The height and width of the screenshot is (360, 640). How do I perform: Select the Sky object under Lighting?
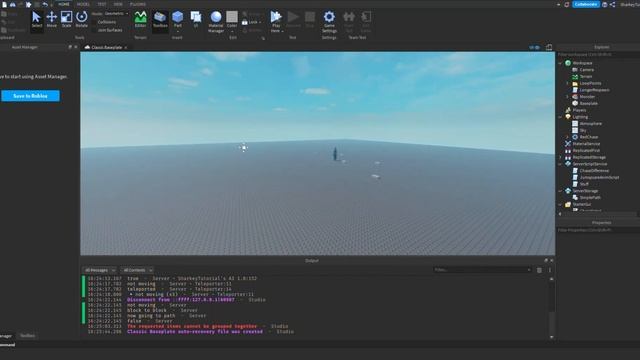tap(582, 130)
